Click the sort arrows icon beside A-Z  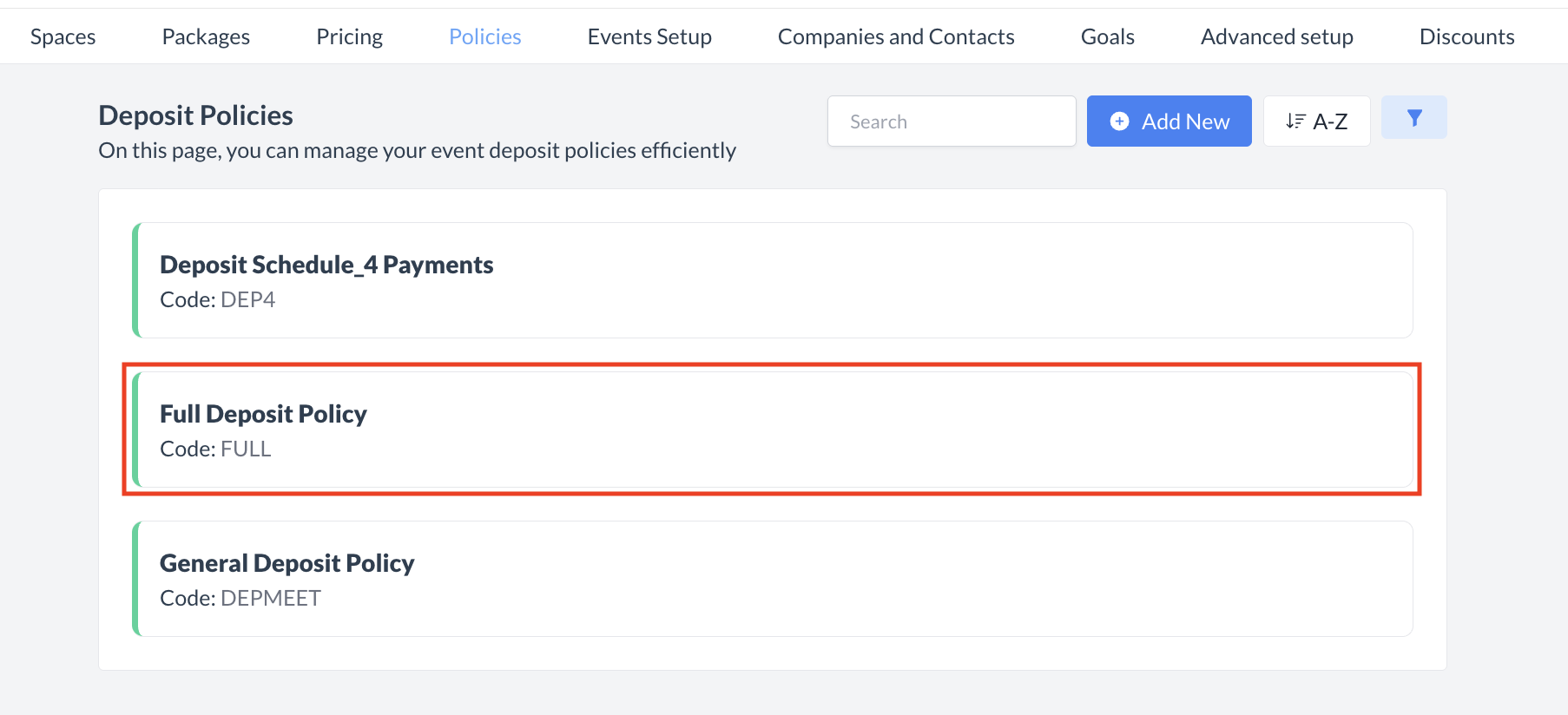(1295, 121)
